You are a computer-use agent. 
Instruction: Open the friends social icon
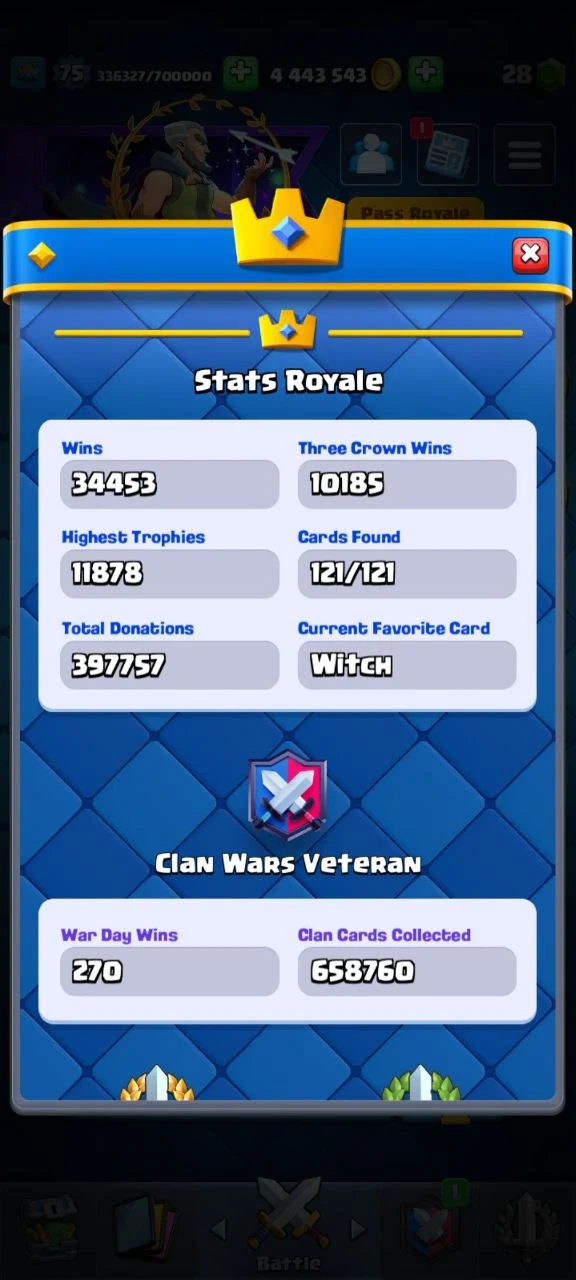[x=371, y=154]
